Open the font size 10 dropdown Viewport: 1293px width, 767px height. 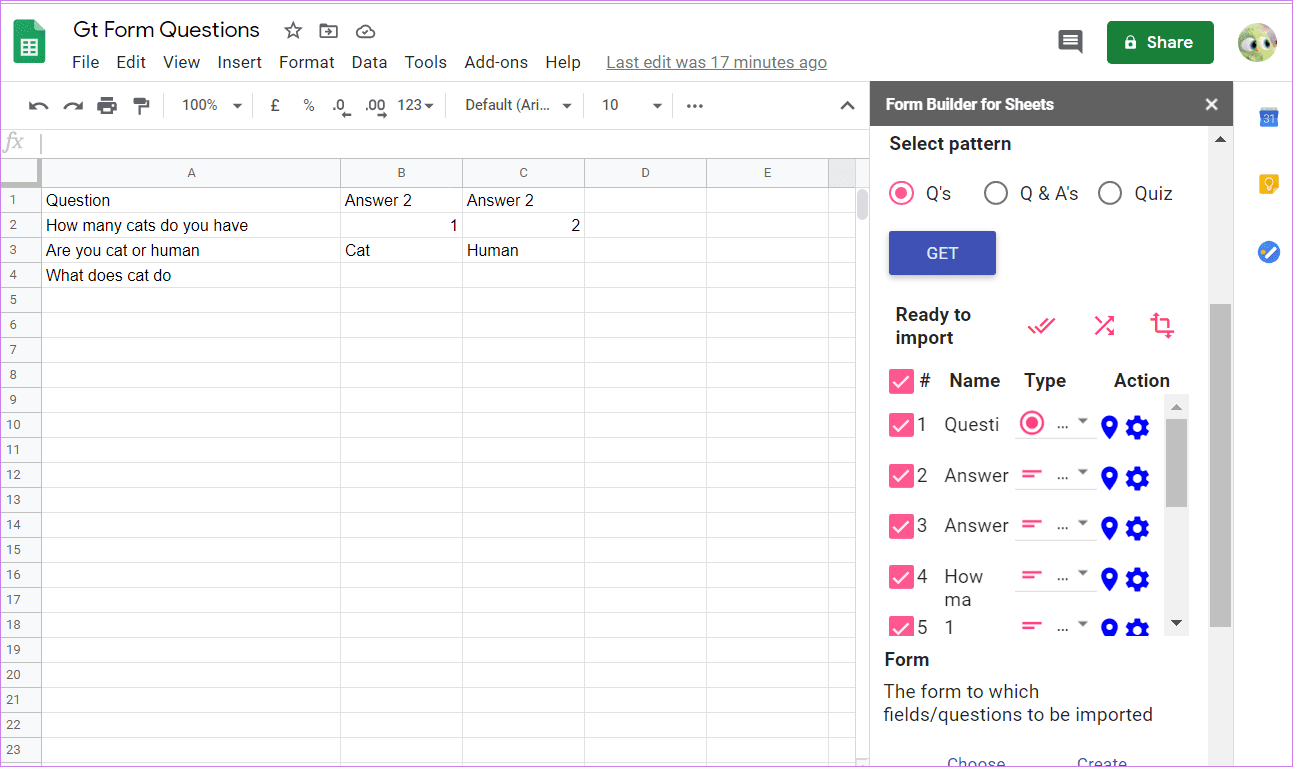[632, 105]
